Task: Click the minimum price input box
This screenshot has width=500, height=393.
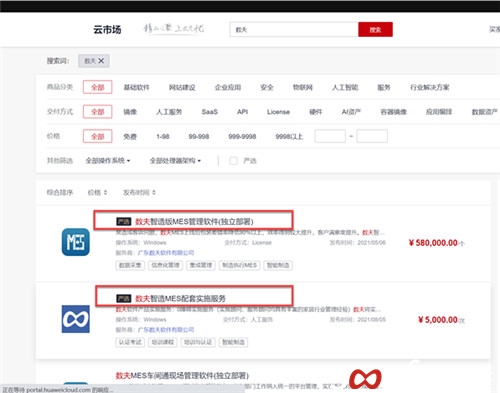Action: point(330,136)
